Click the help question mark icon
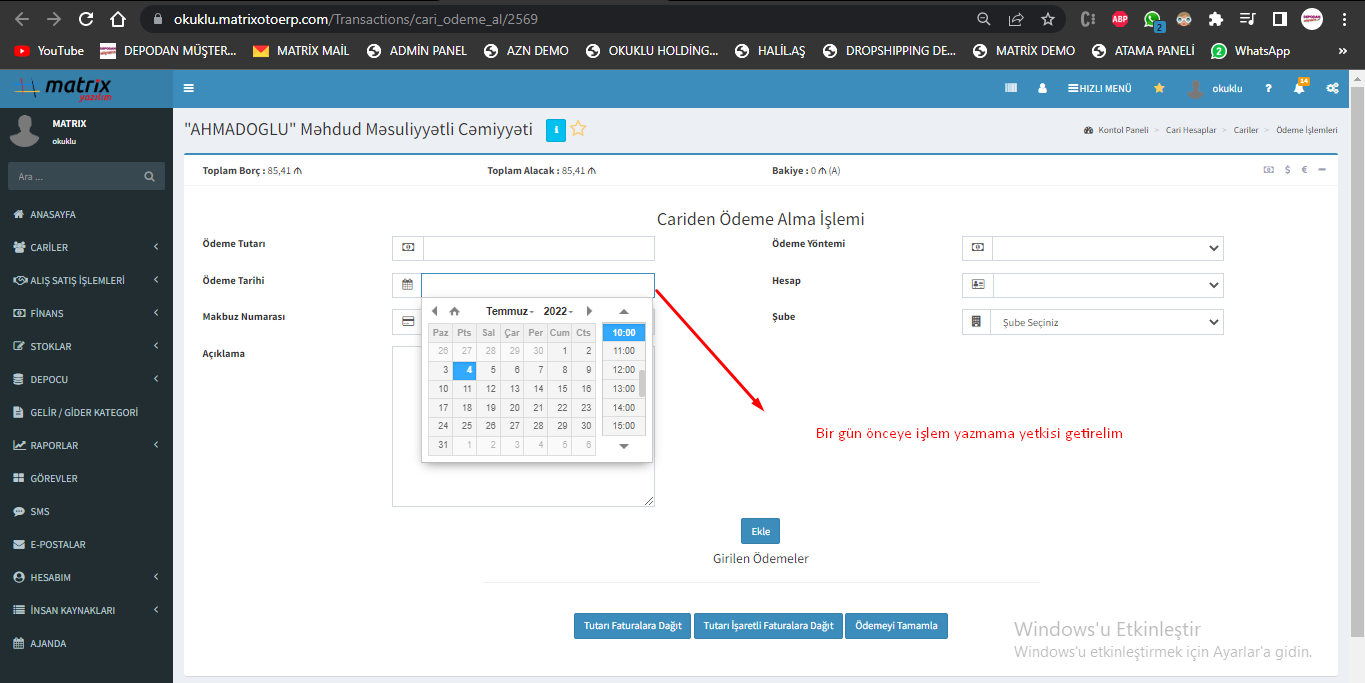The image size is (1365, 683). tap(1268, 88)
